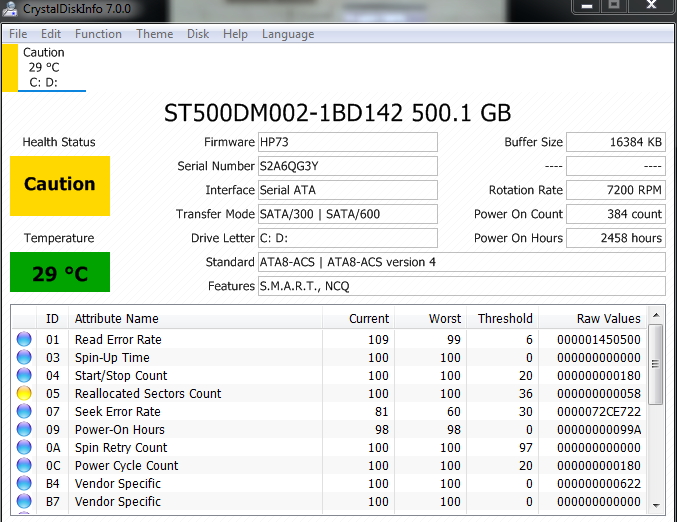The width and height of the screenshot is (677, 522).
Task: Click the Buffer Size value 16384 KB
Action: (x=616, y=142)
